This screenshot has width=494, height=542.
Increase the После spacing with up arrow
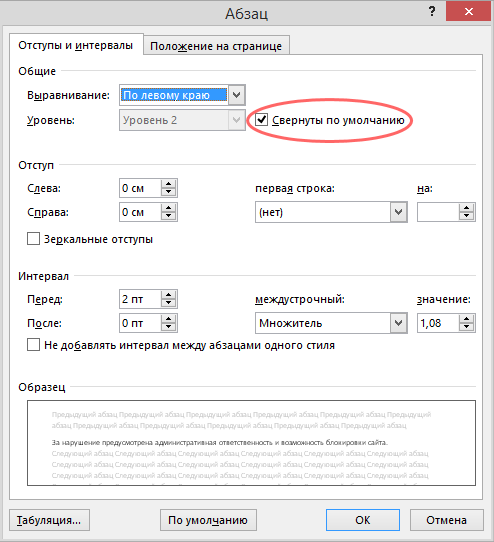pyautogui.click(x=169, y=319)
